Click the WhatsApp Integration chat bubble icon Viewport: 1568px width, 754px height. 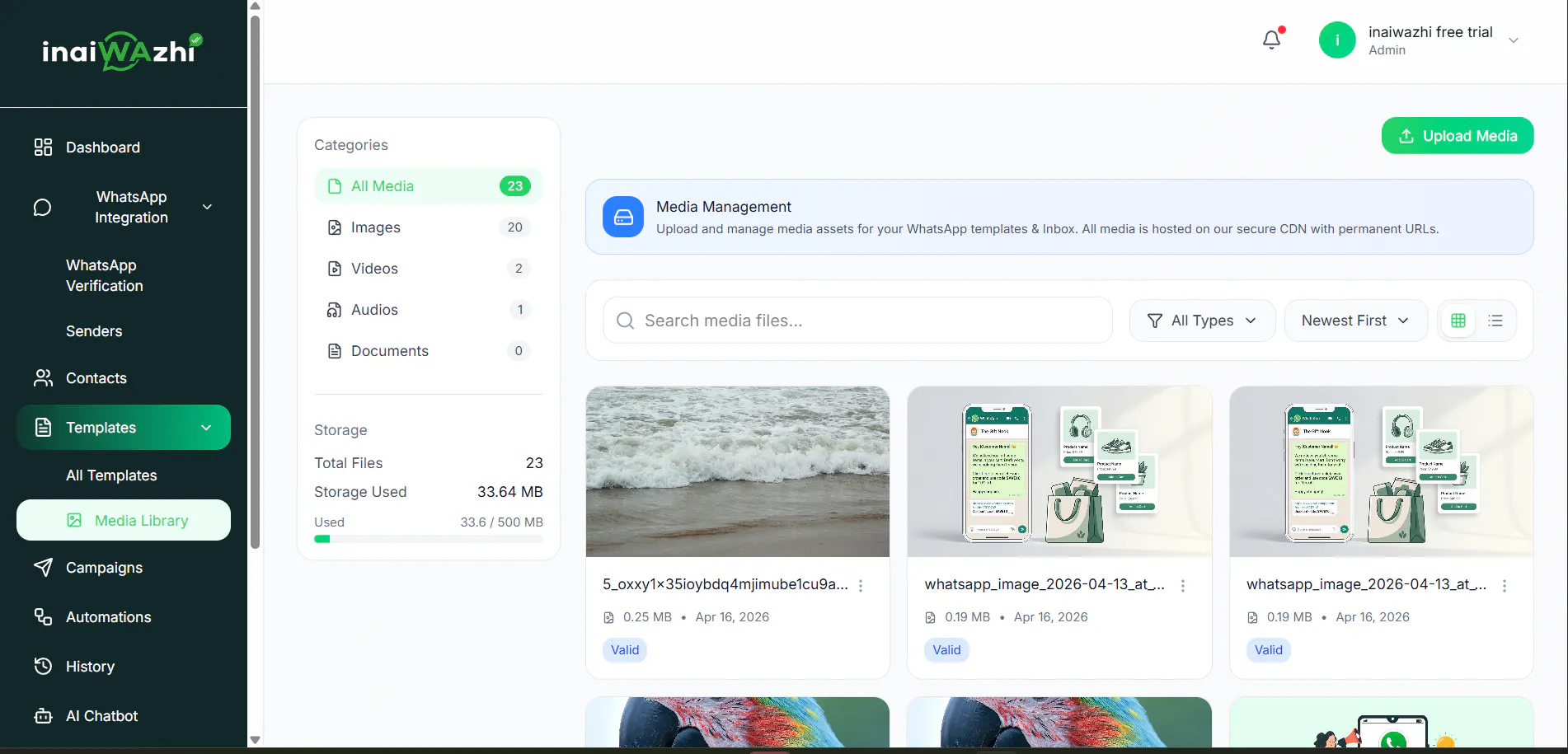click(42, 208)
